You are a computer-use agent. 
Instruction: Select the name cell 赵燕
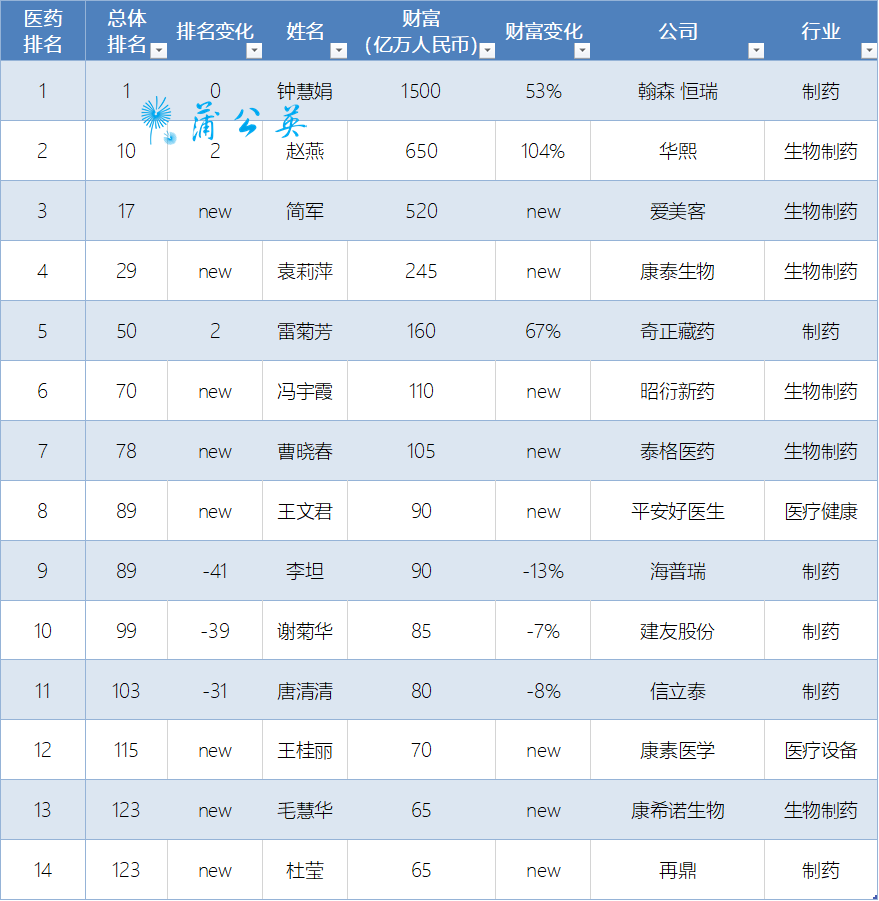pyautogui.click(x=305, y=151)
